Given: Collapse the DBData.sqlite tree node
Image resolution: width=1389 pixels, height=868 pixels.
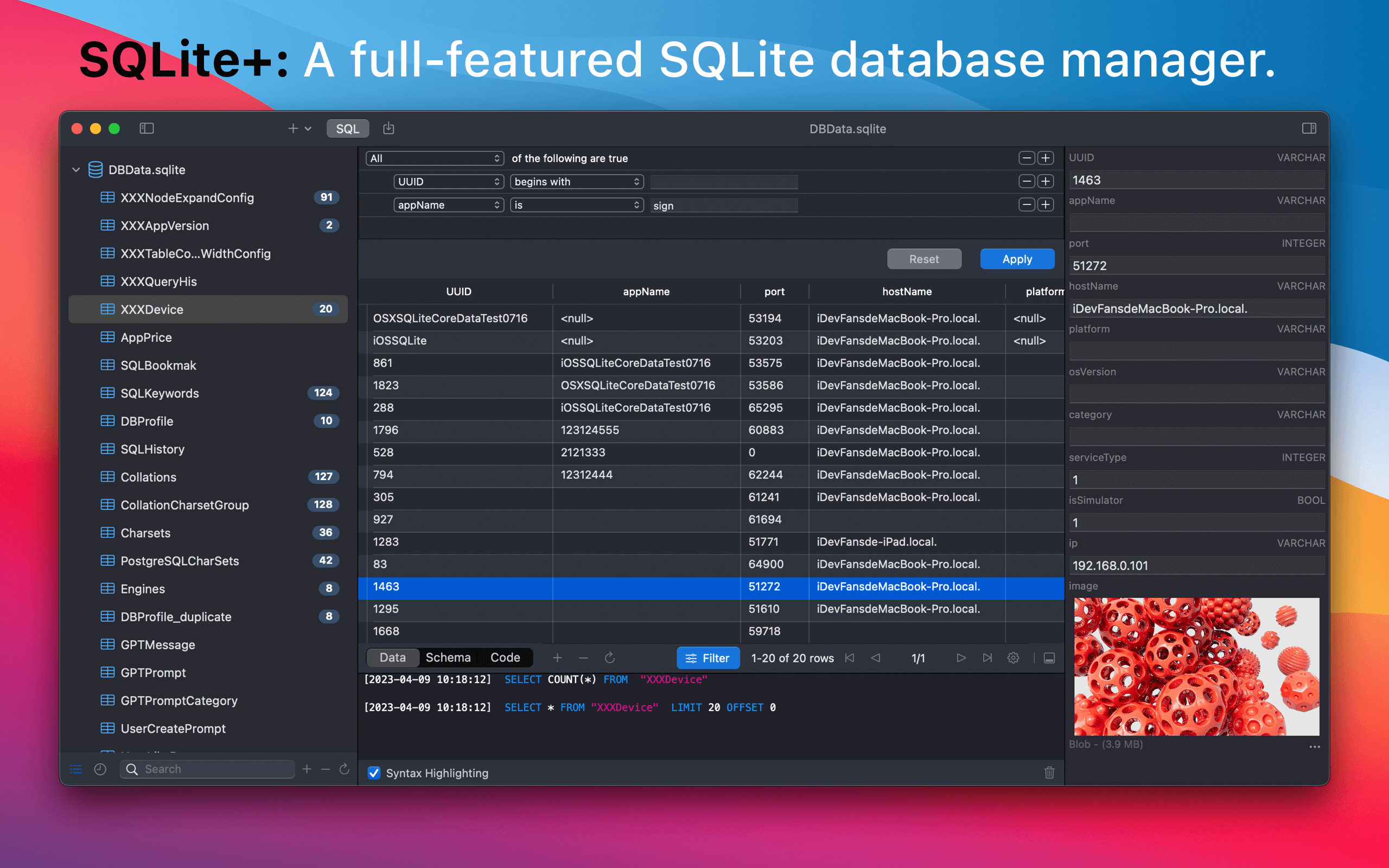Looking at the screenshot, I should [76, 170].
